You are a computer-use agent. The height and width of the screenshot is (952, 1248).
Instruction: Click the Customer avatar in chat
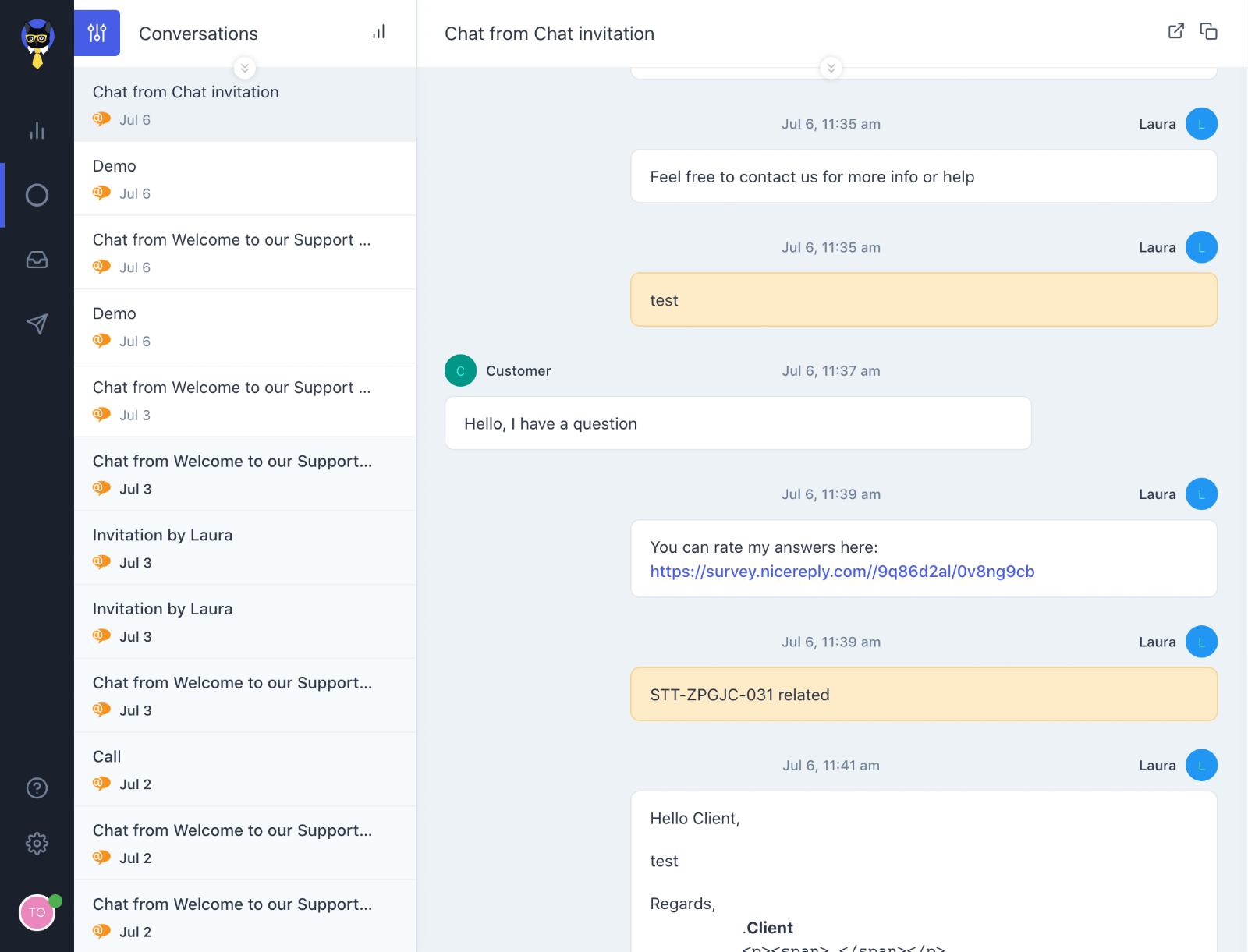click(460, 371)
